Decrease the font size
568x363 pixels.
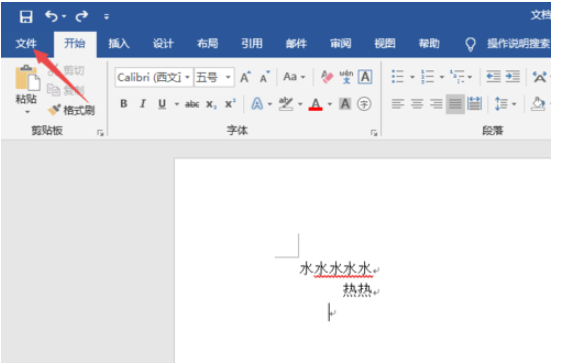265,77
